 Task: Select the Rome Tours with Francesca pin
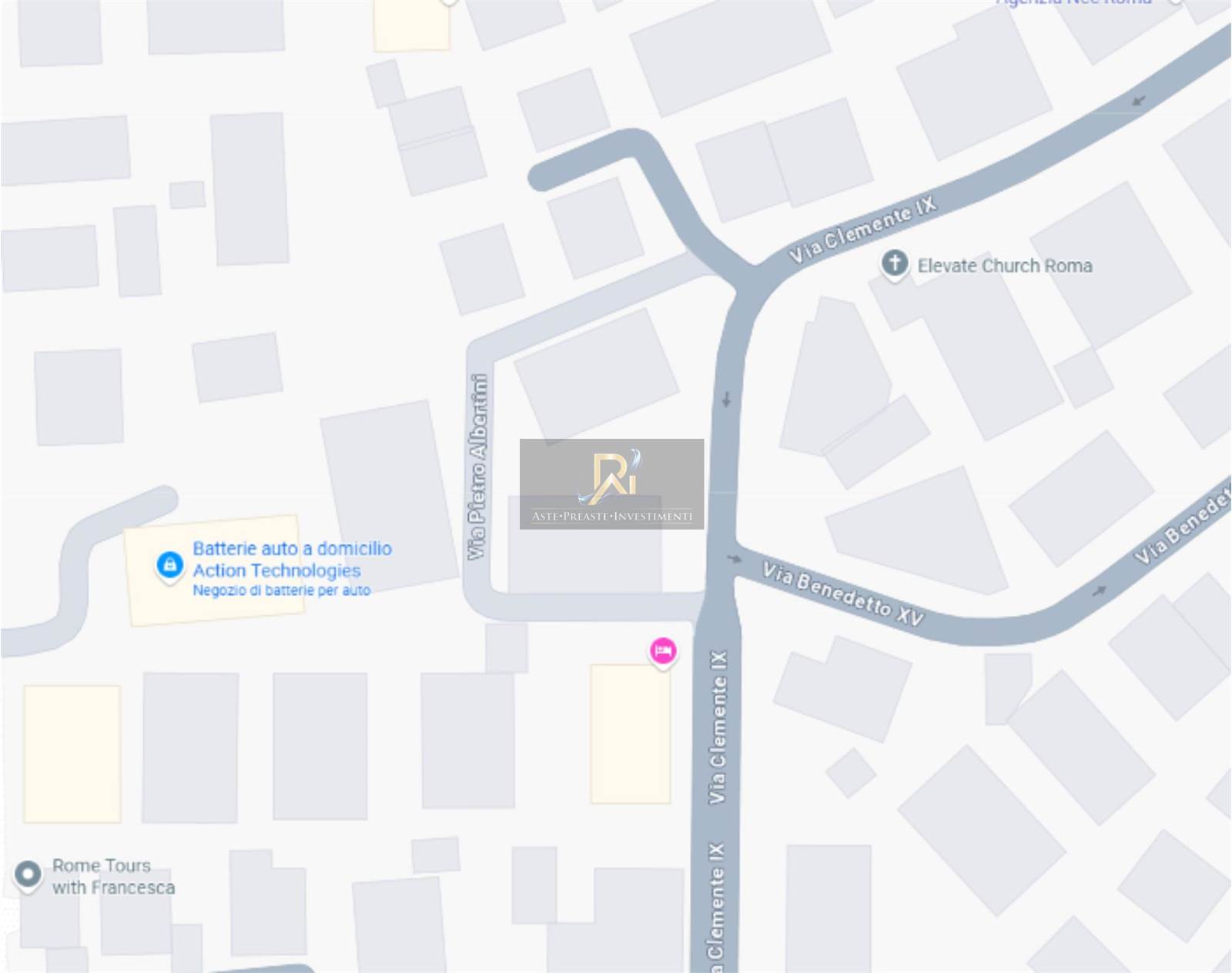pyautogui.click(x=28, y=875)
